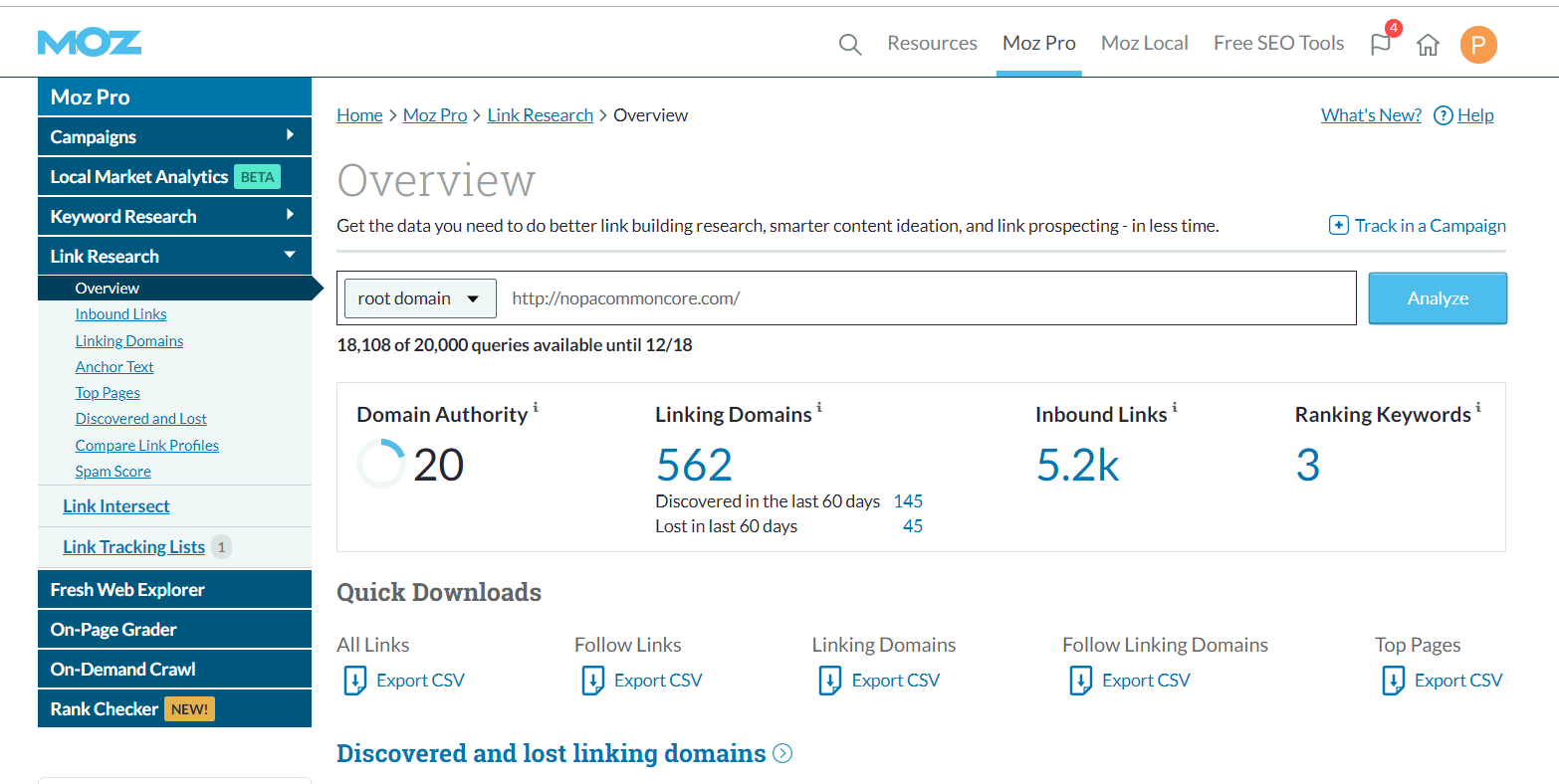Open notifications via the flag icon
Screen dimensions: 1559x784
(1382, 44)
